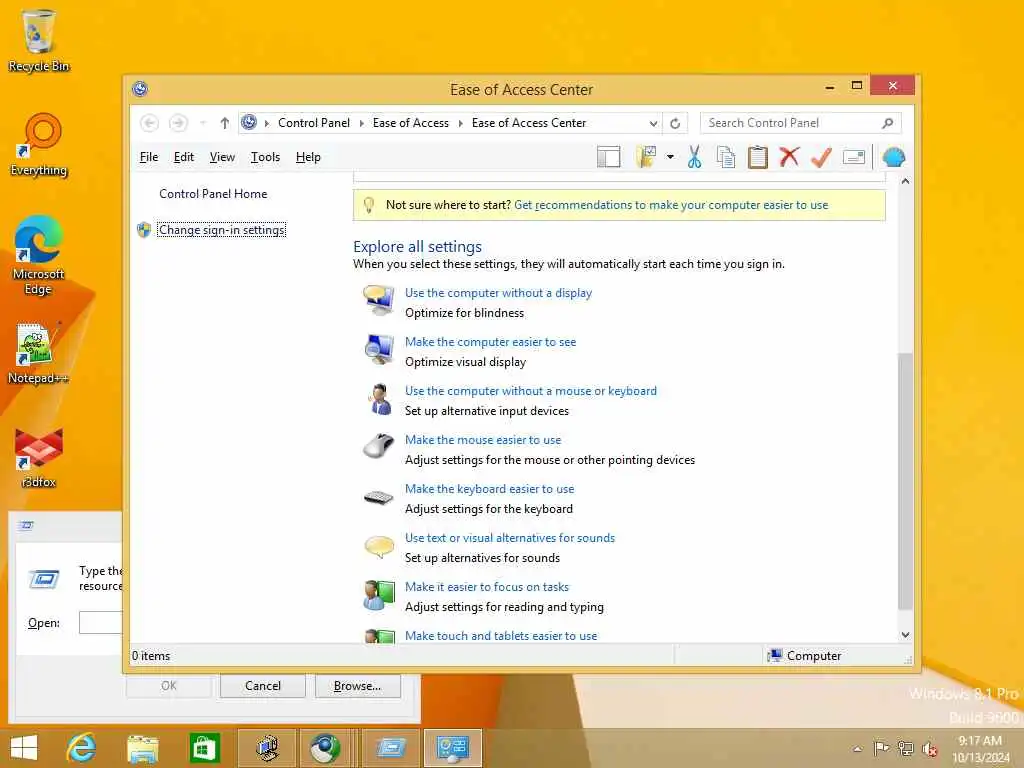Open the Help menu

tap(308, 157)
